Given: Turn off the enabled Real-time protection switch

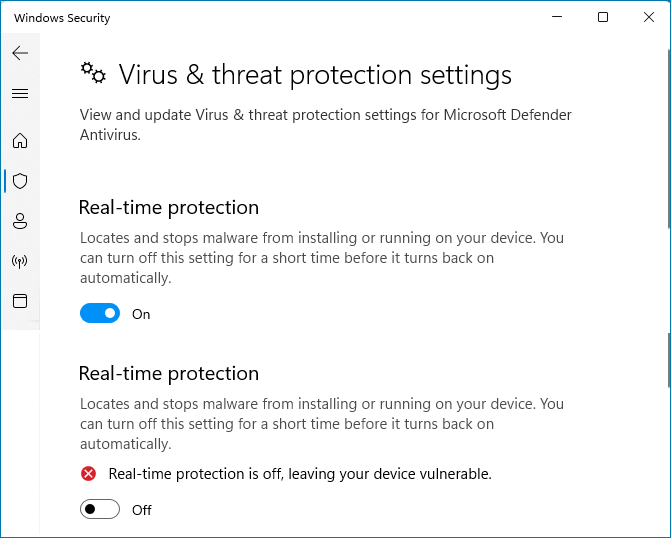Looking at the screenshot, I should click(100, 314).
